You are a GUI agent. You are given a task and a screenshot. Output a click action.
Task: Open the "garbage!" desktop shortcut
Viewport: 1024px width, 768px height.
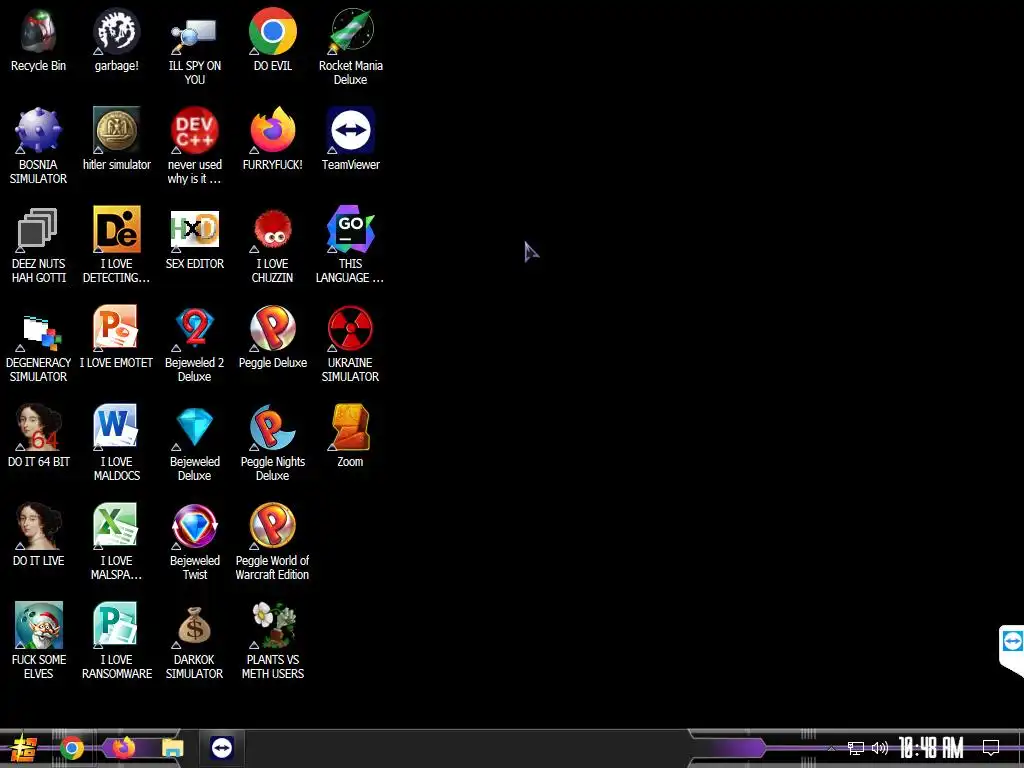coord(116,32)
